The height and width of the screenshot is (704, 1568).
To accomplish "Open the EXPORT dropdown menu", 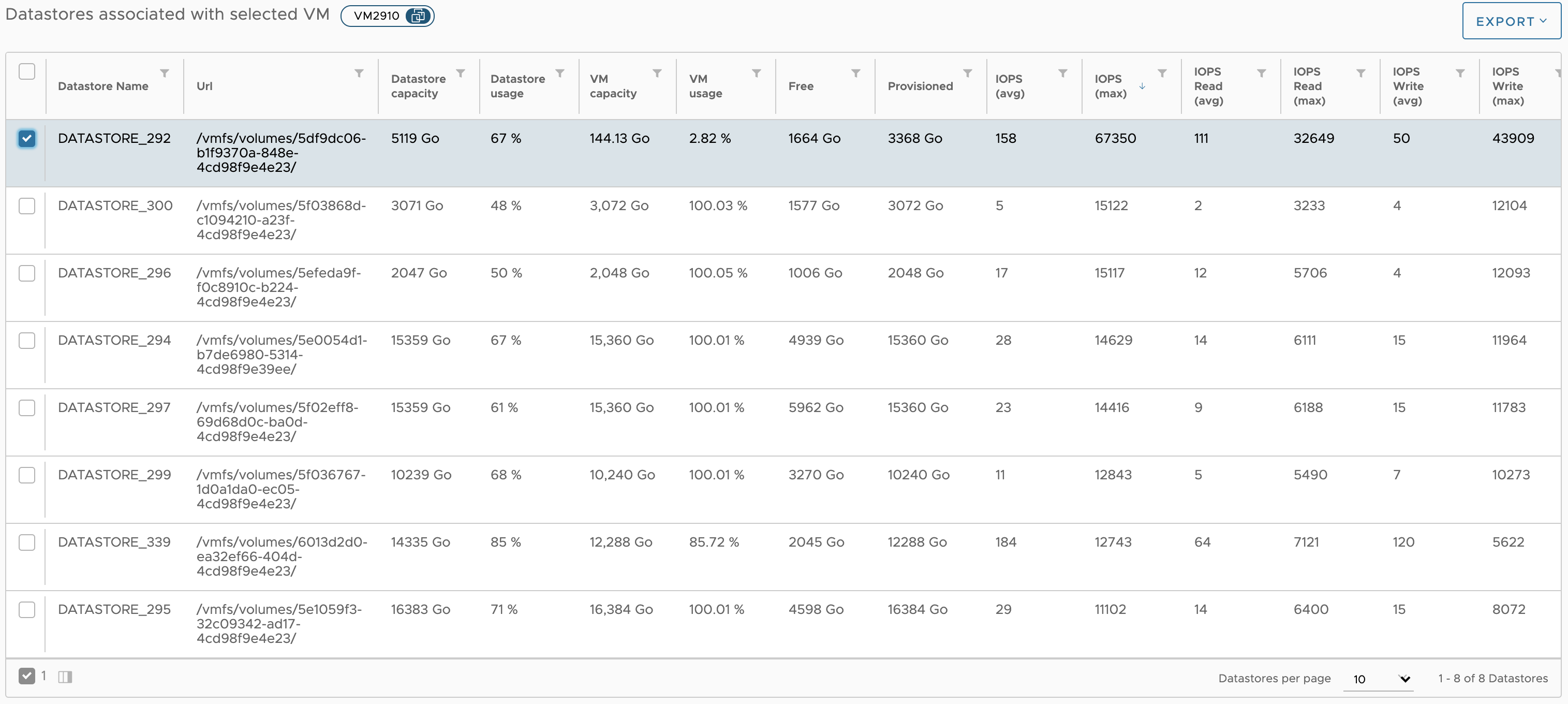I will tap(1512, 21).
